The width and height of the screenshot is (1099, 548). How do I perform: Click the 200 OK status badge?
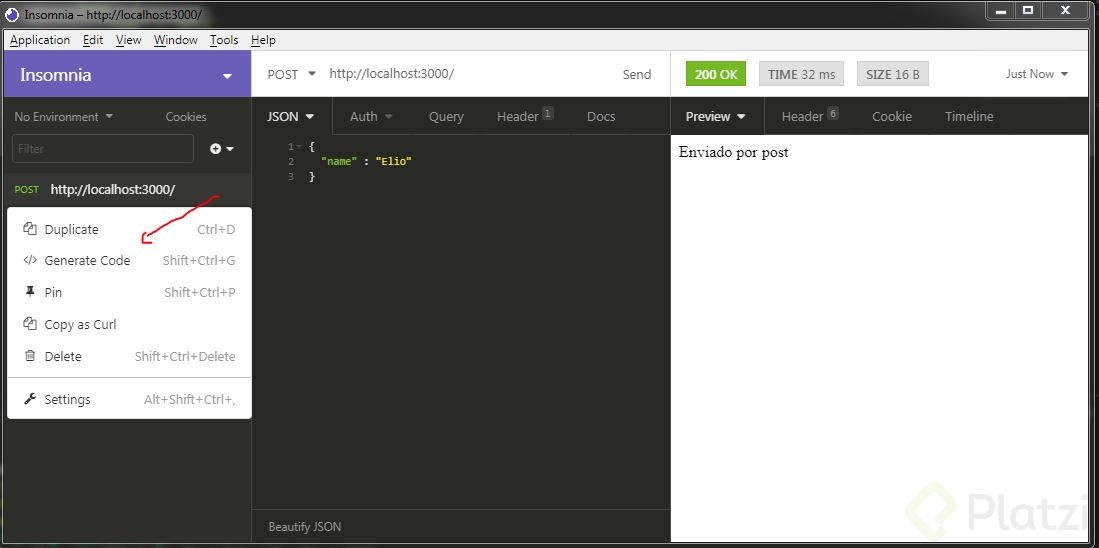pos(716,74)
